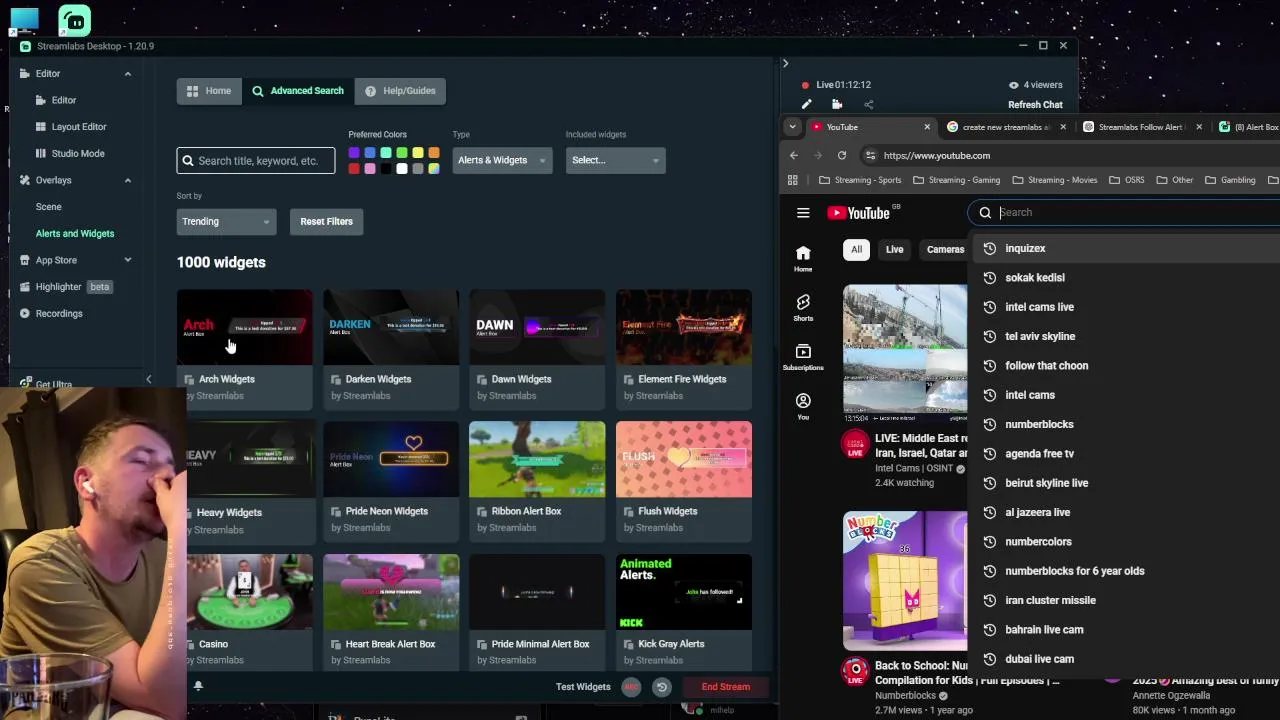Click the End Stream button
1280x720 pixels.
pyautogui.click(x=725, y=687)
